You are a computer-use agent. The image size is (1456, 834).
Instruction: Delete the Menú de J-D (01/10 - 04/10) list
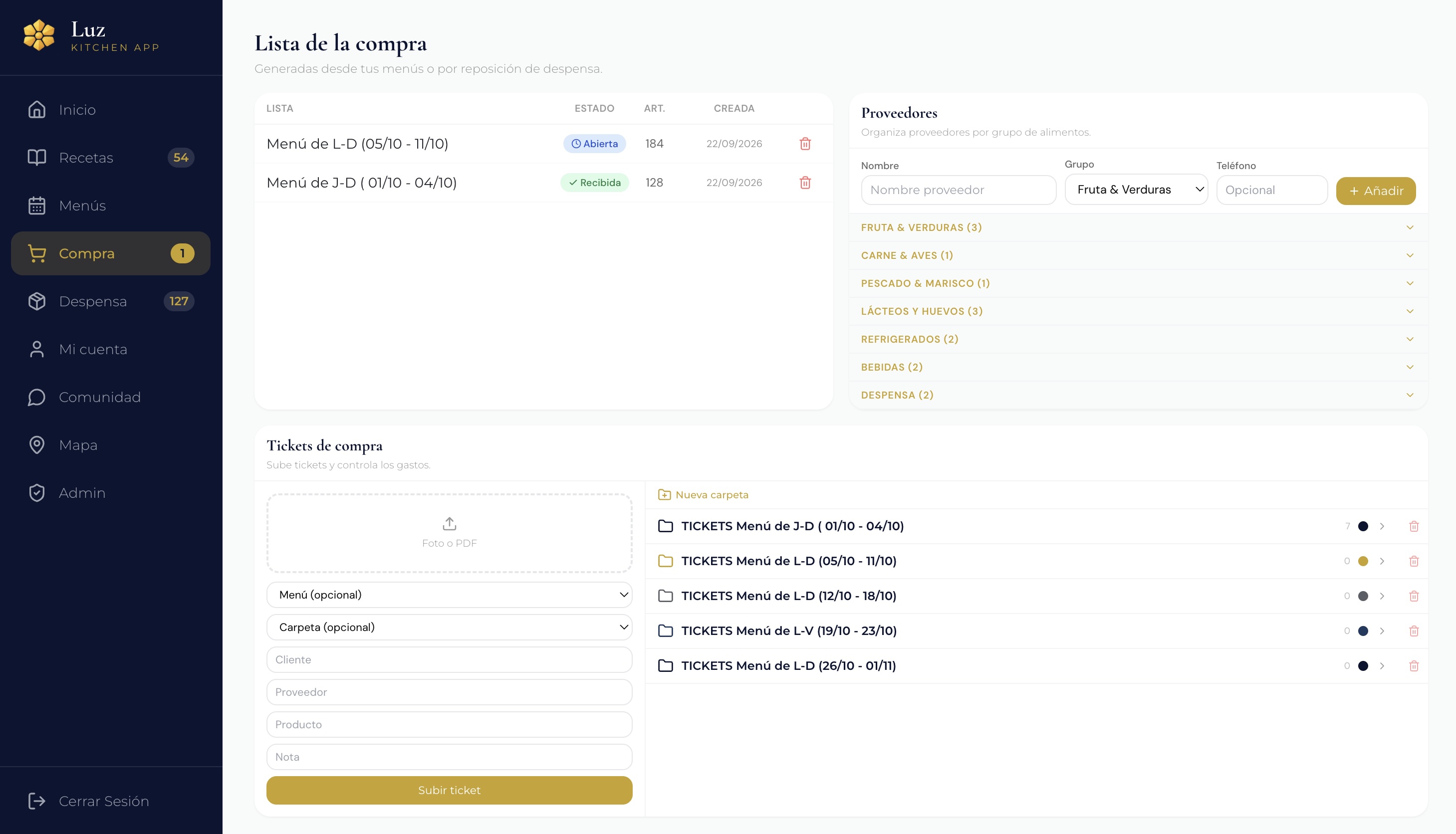click(x=805, y=183)
